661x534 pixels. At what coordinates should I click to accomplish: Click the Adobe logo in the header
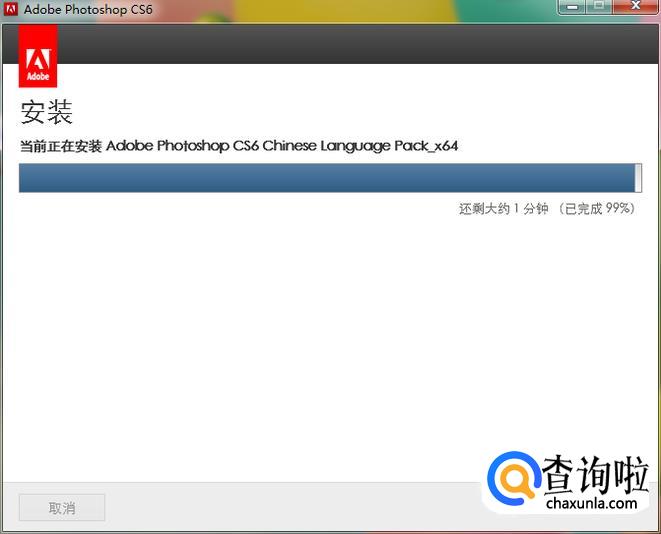tap(38, 56)
